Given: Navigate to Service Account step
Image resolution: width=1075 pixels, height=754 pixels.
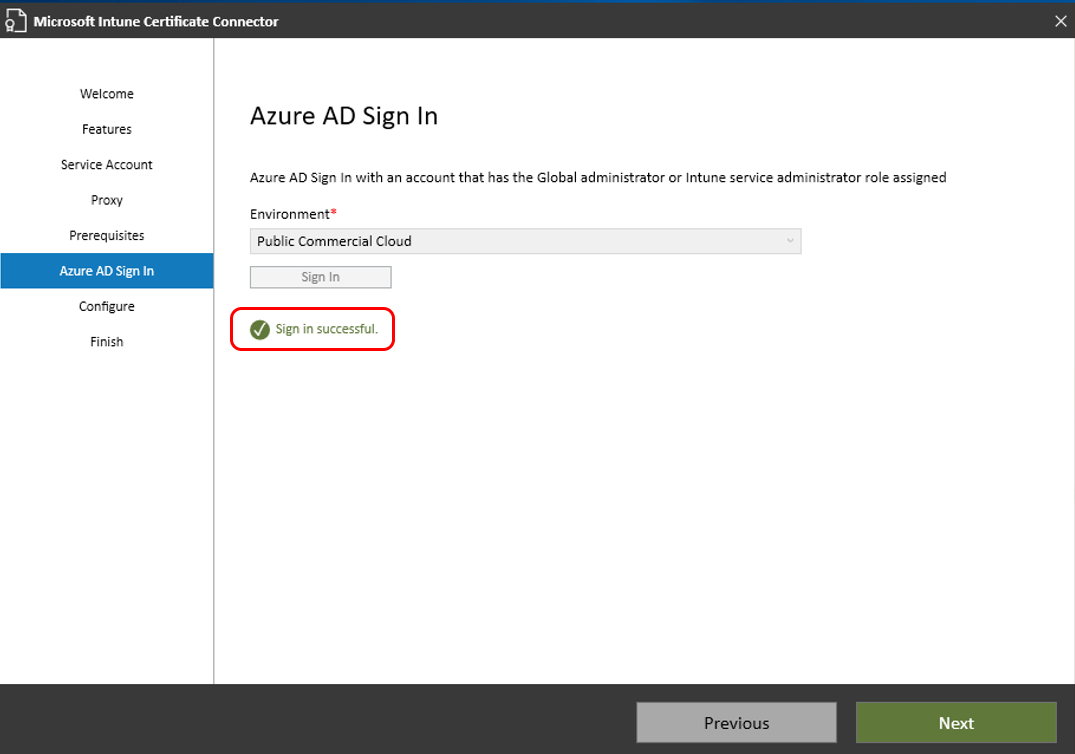Looking at the screenshot, I should click(106, 164).
